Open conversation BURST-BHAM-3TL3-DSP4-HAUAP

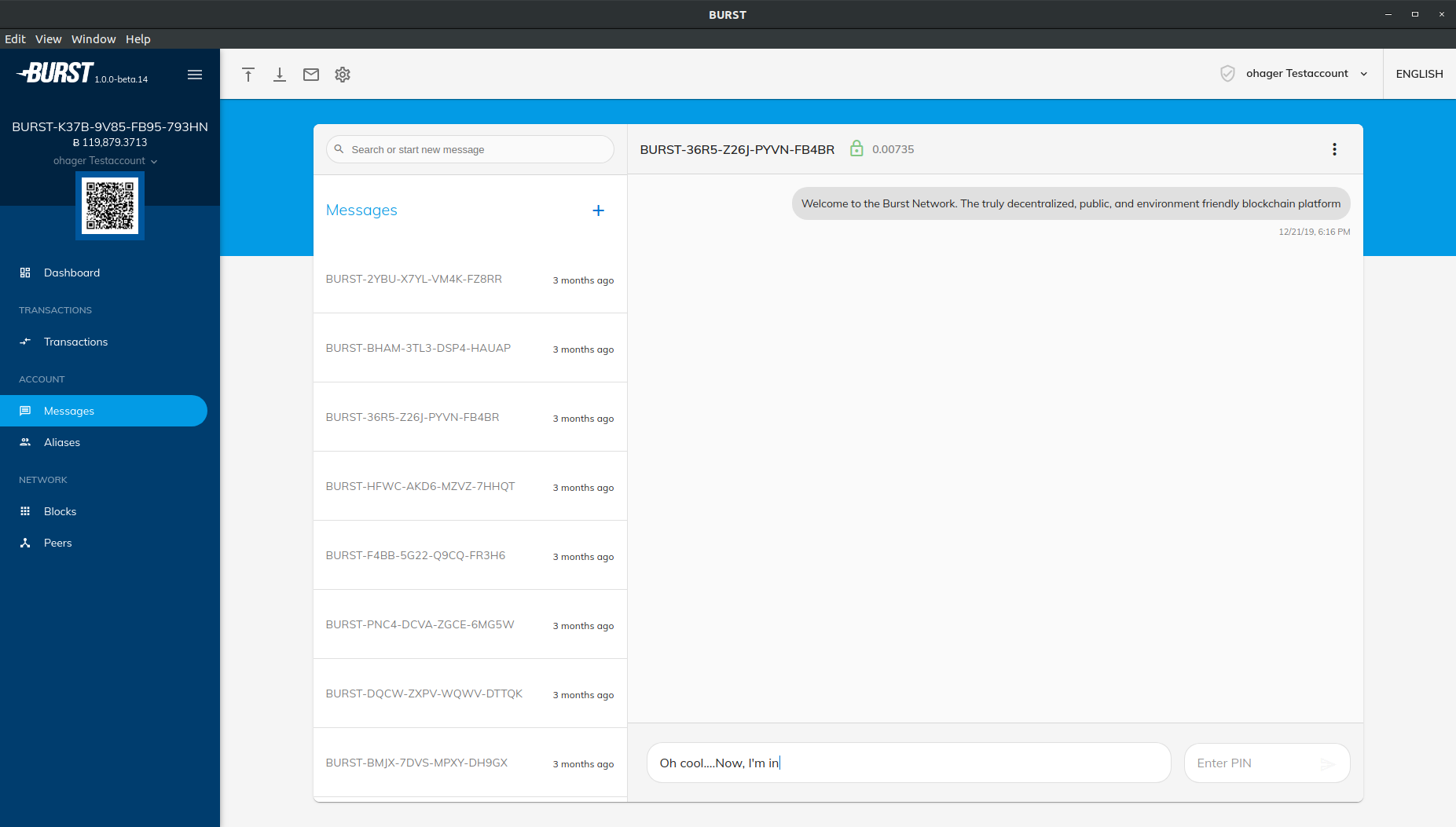click(470, 348)
